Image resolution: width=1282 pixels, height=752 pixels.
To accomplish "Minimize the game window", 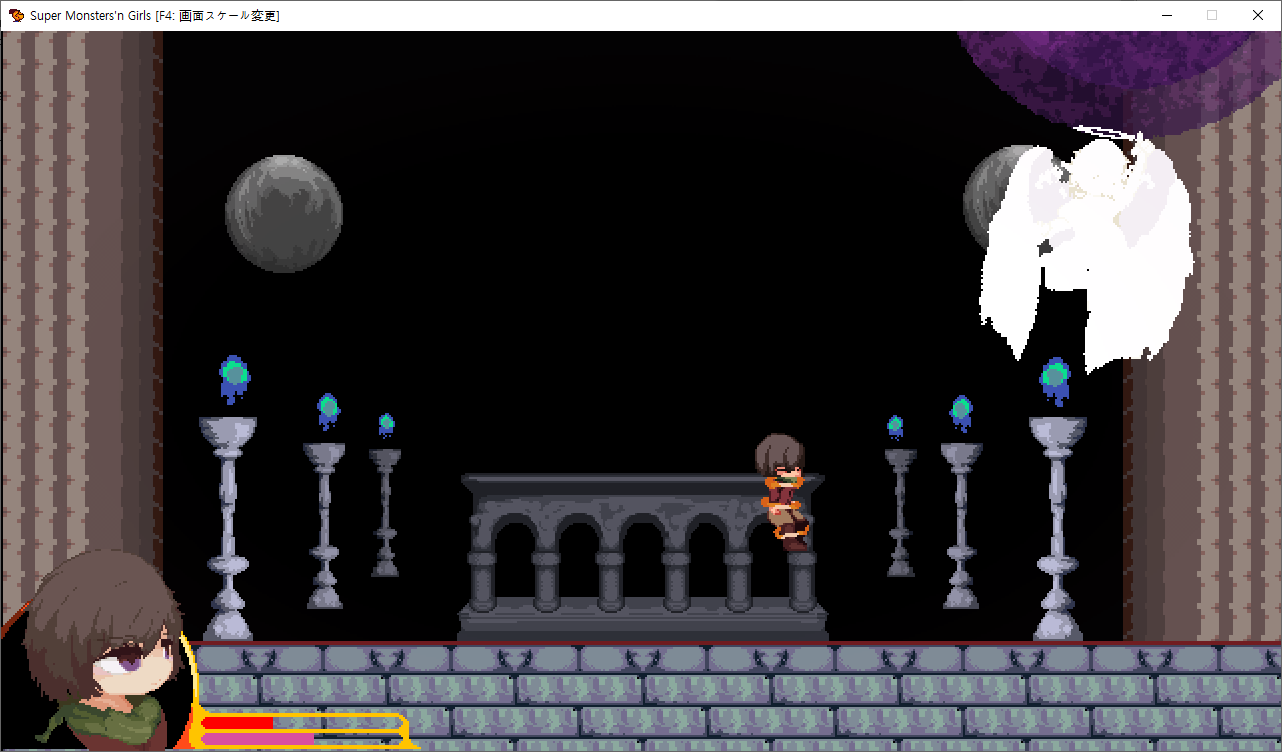I will tap(1166, 15).
